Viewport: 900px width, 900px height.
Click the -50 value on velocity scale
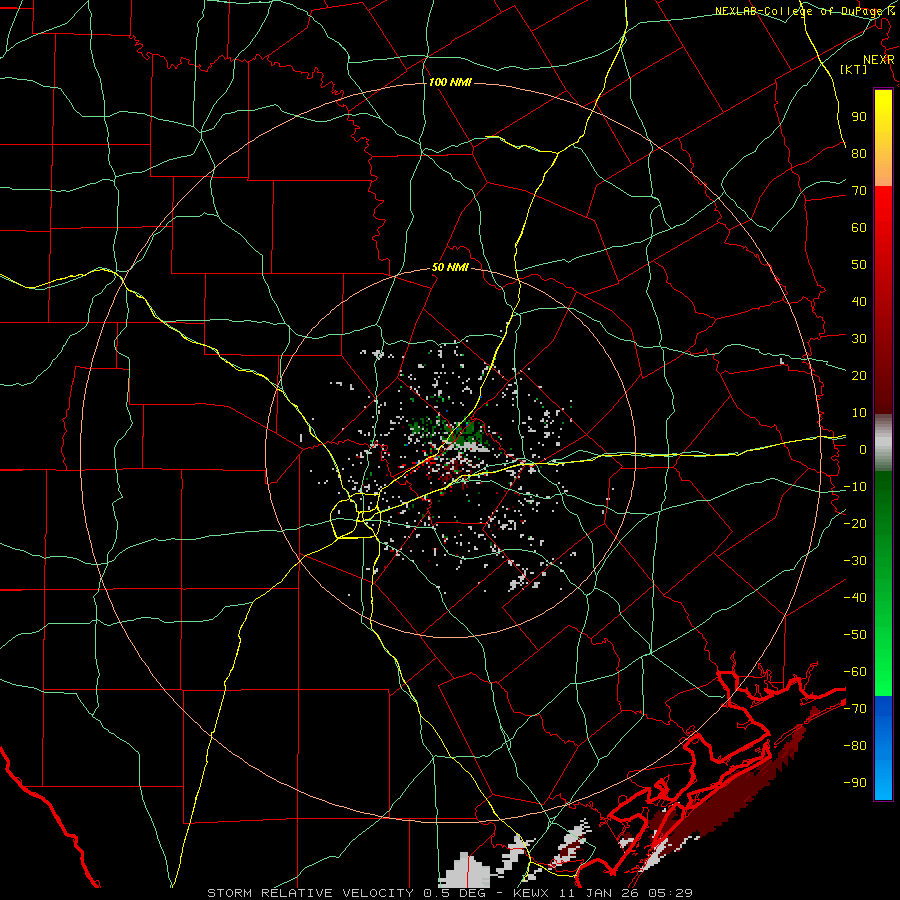click(855, 634)
